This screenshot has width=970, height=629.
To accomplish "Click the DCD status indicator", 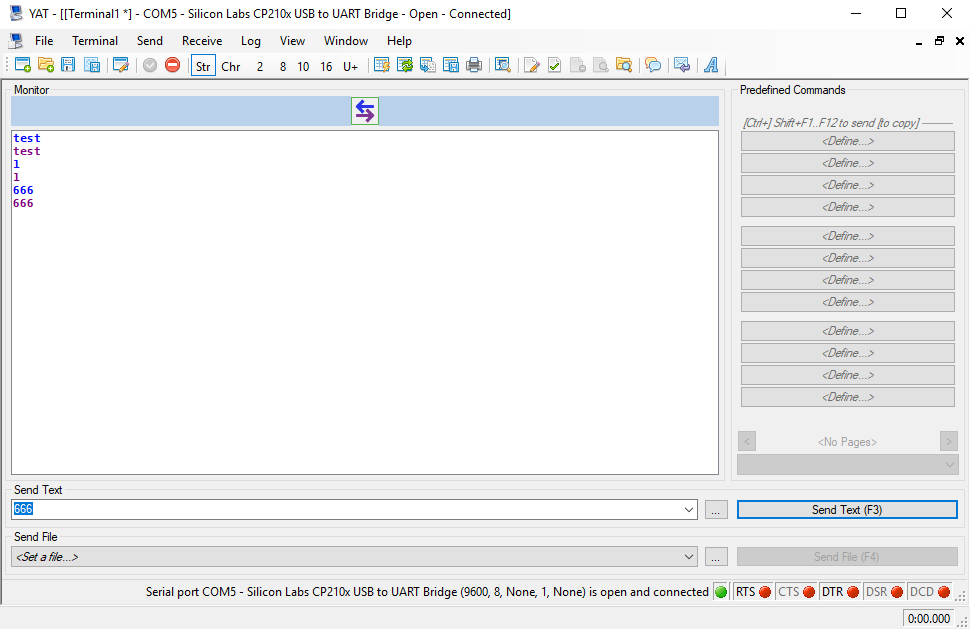I will 929,592.
